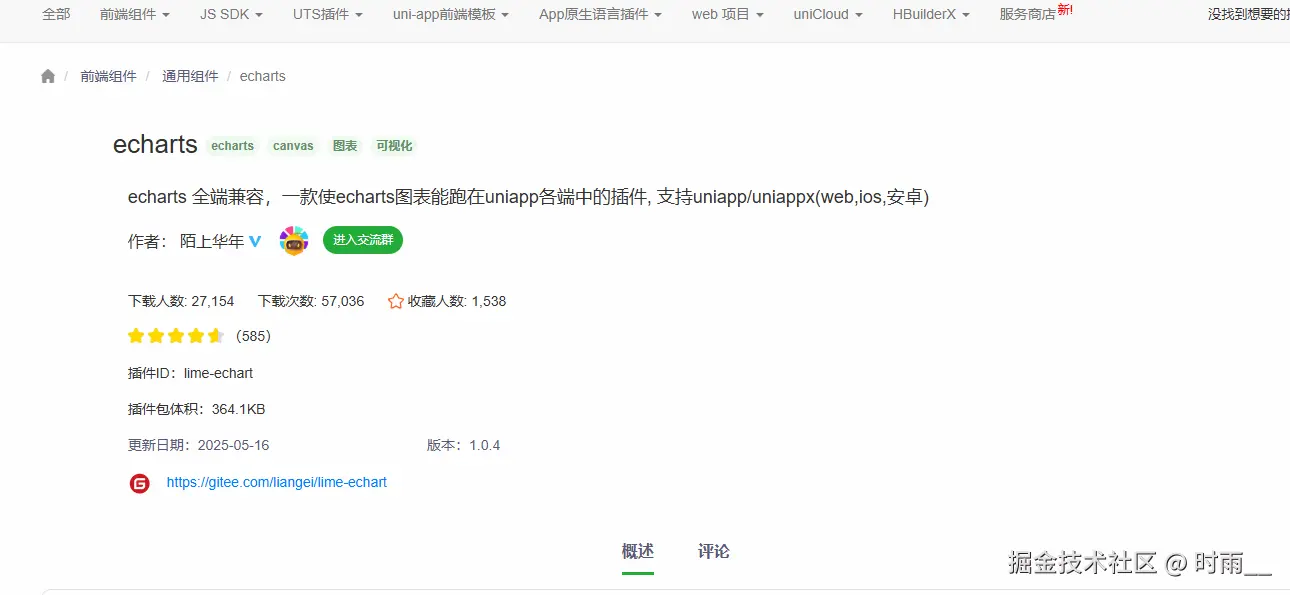
Task: Click the 图表 tag
Action: tap(345, 146)
